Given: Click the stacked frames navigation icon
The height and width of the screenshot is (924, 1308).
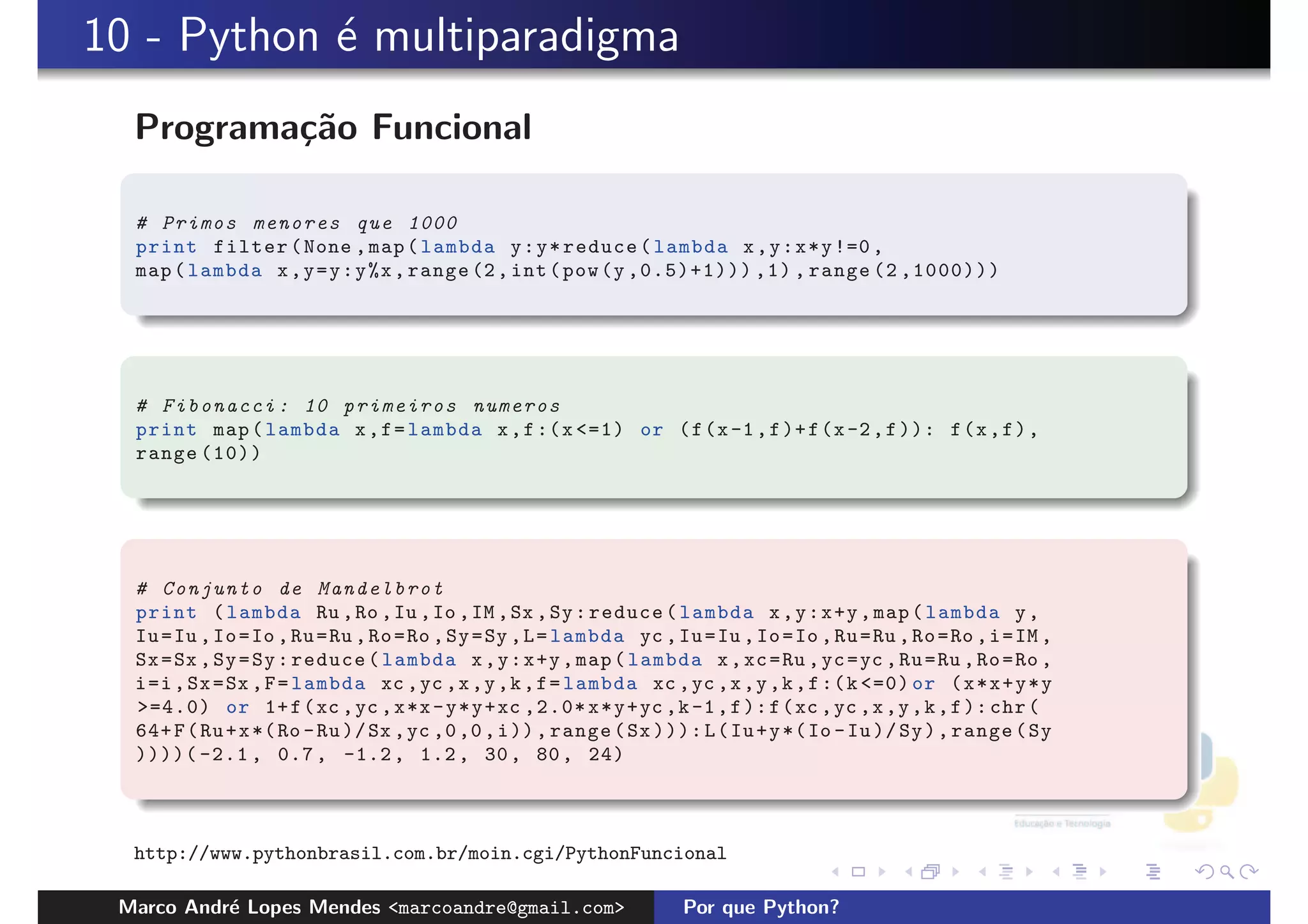Looking at the screenshot, I should pyautogui.click(x=931, y=872).
